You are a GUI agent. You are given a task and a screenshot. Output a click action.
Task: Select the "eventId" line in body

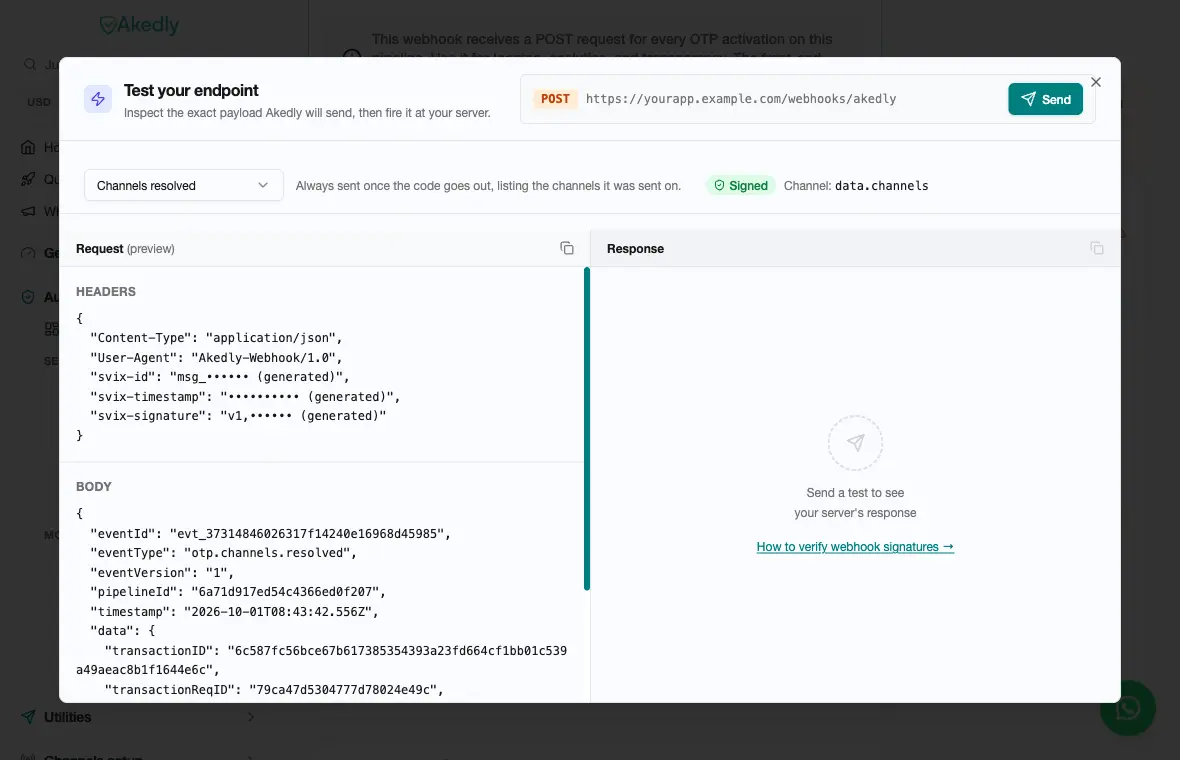point(270,534)
